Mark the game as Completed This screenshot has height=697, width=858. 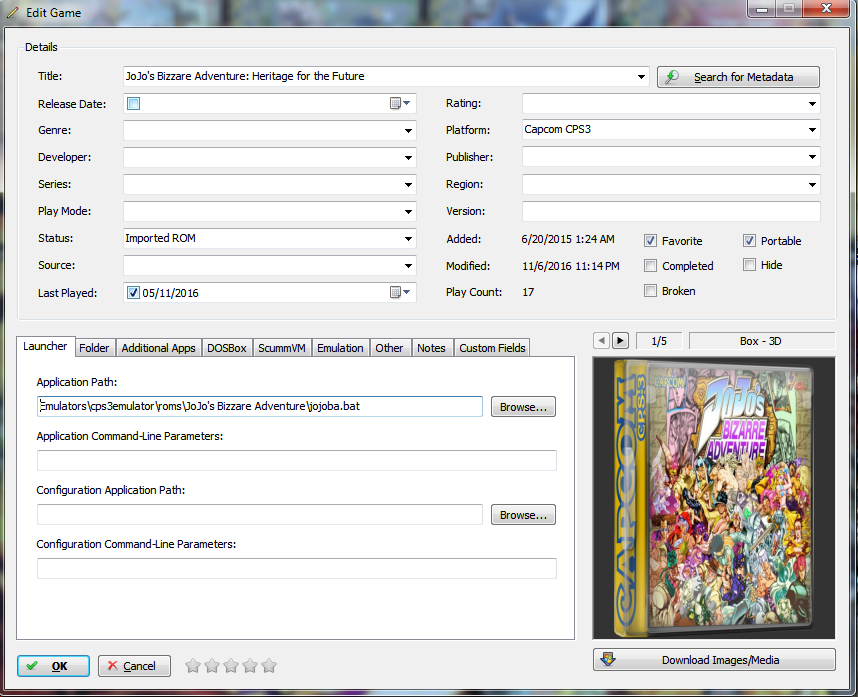click(x=650, y=266)
